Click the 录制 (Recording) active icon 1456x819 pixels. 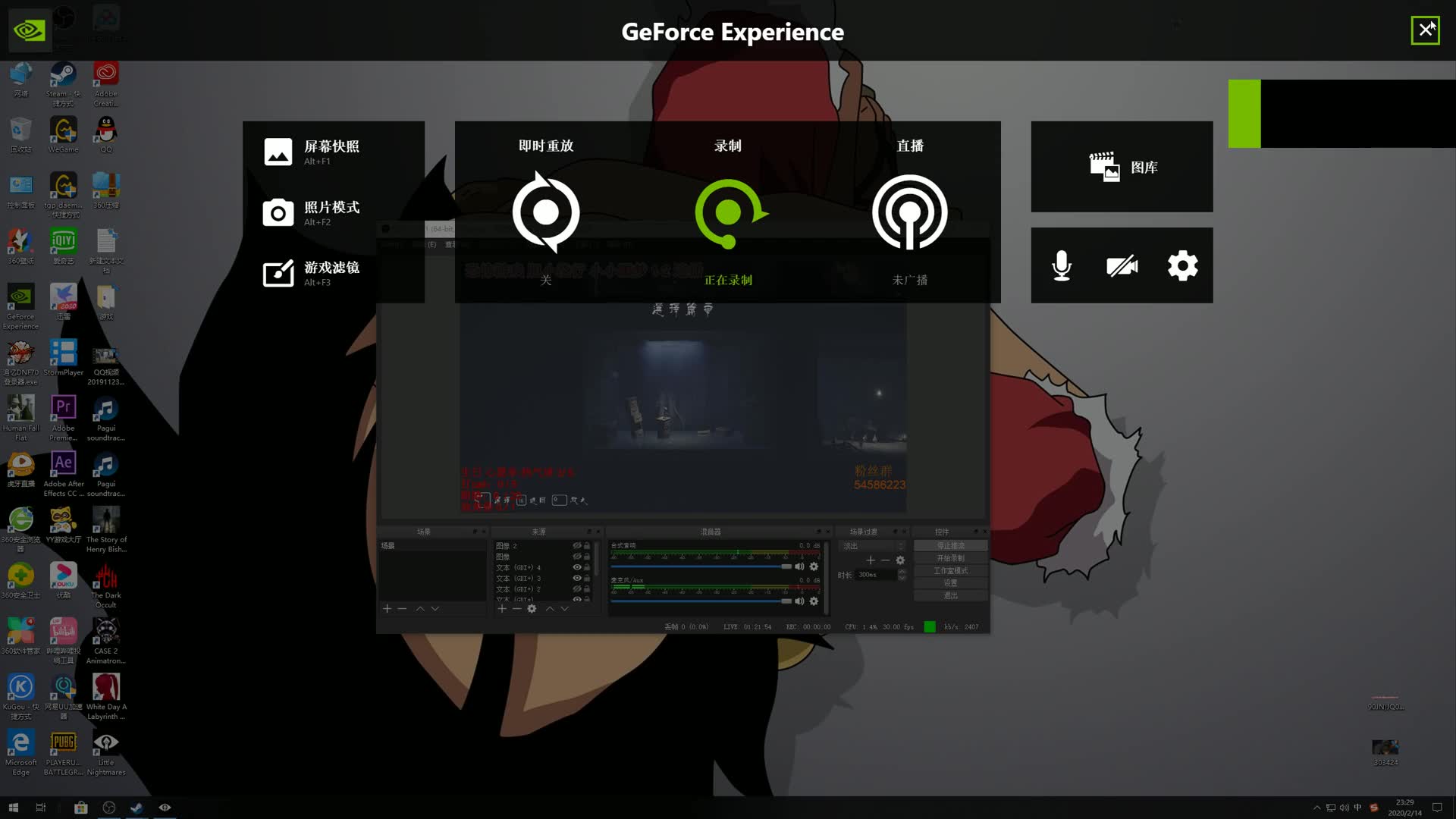tap(727, 212)
